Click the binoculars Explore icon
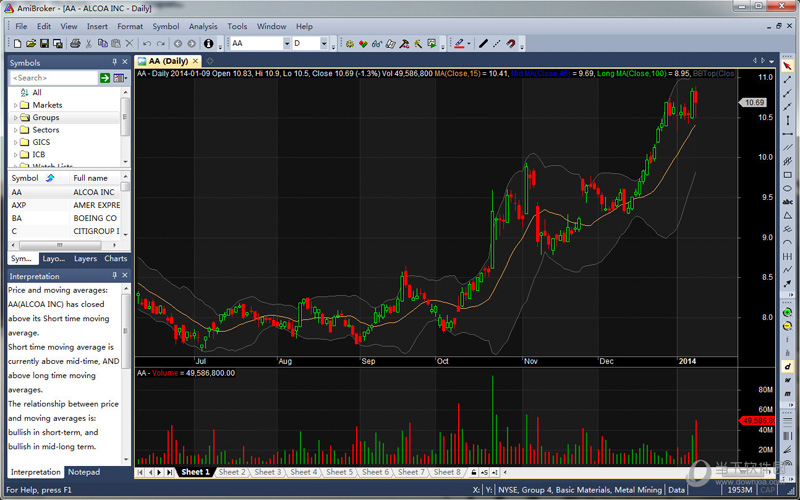 click(x=377, y=44)
